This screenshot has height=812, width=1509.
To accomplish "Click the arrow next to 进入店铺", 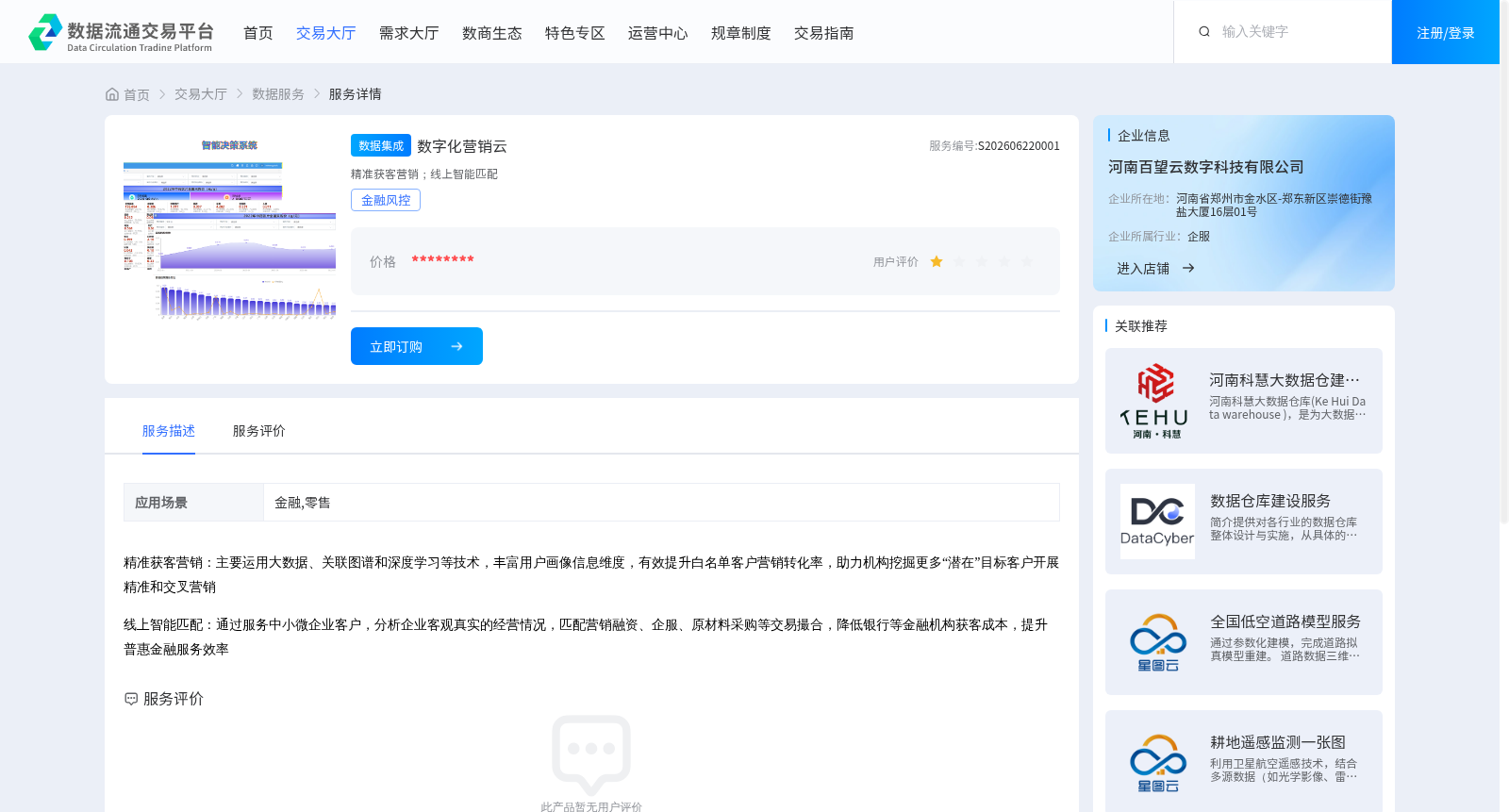I will point(1188,269).
